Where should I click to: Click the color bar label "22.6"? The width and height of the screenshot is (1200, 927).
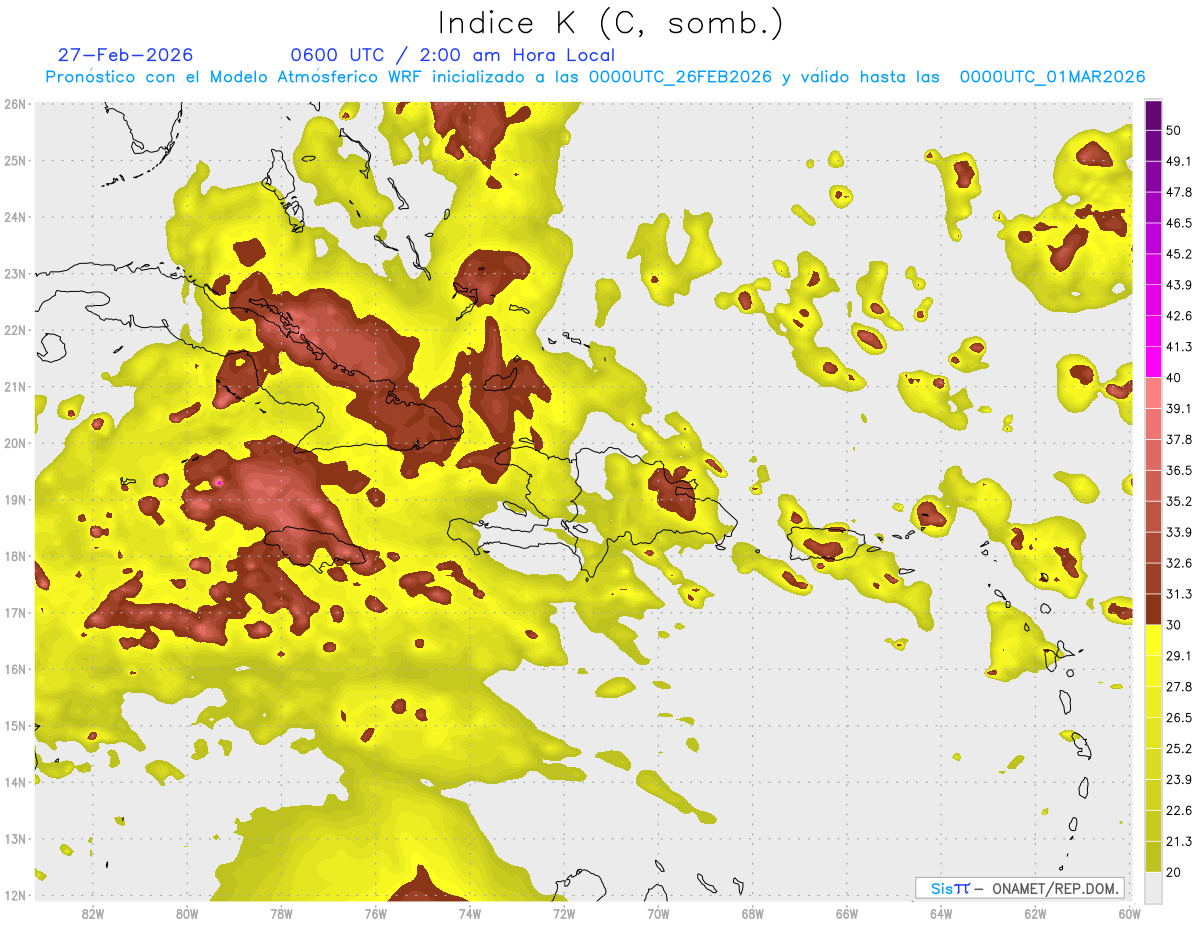coord(1178,811)
